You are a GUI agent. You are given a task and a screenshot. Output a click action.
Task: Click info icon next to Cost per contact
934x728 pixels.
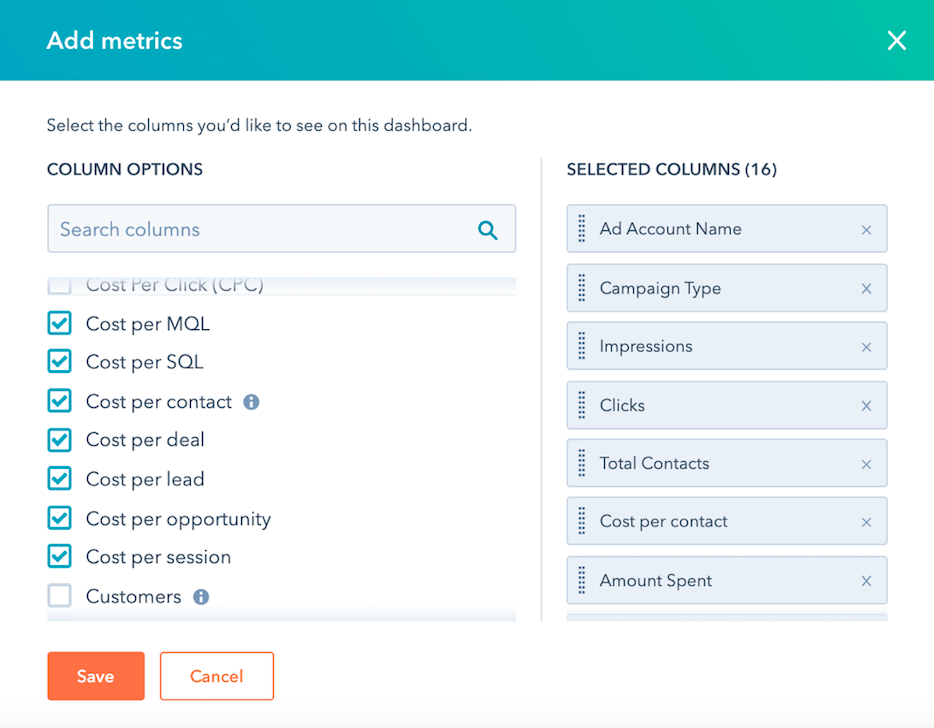(252, 402)
